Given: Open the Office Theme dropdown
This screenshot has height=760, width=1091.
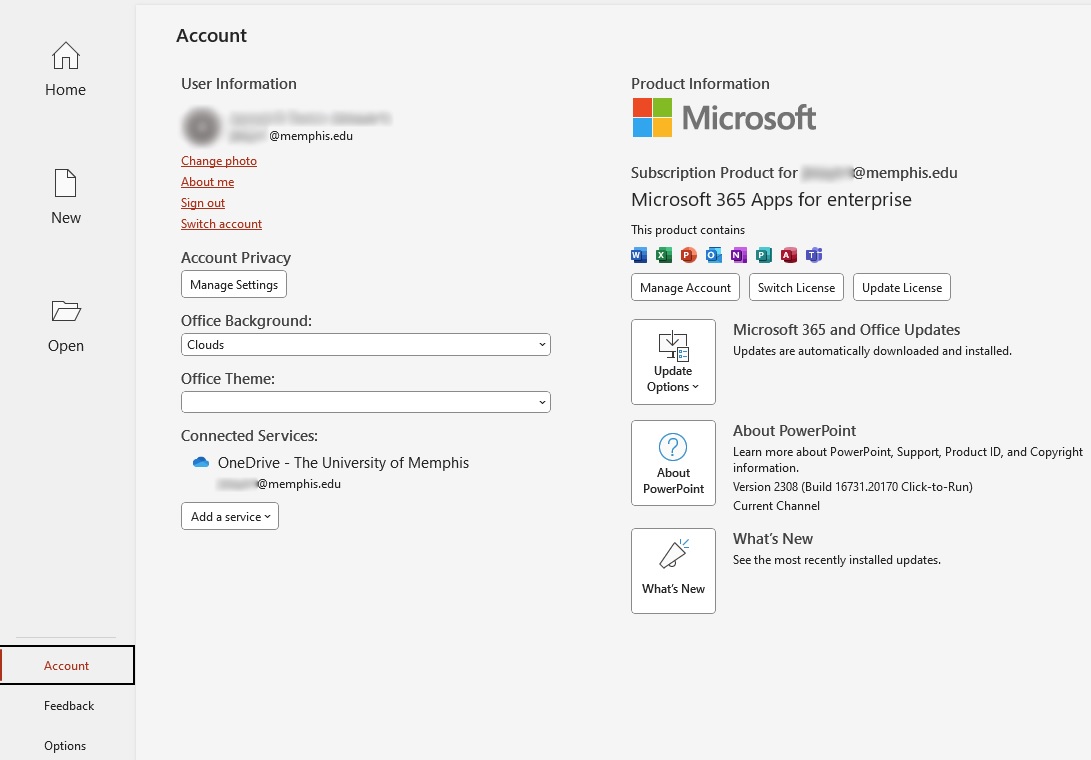Looking at the screenshot, I should click(365, 401).
